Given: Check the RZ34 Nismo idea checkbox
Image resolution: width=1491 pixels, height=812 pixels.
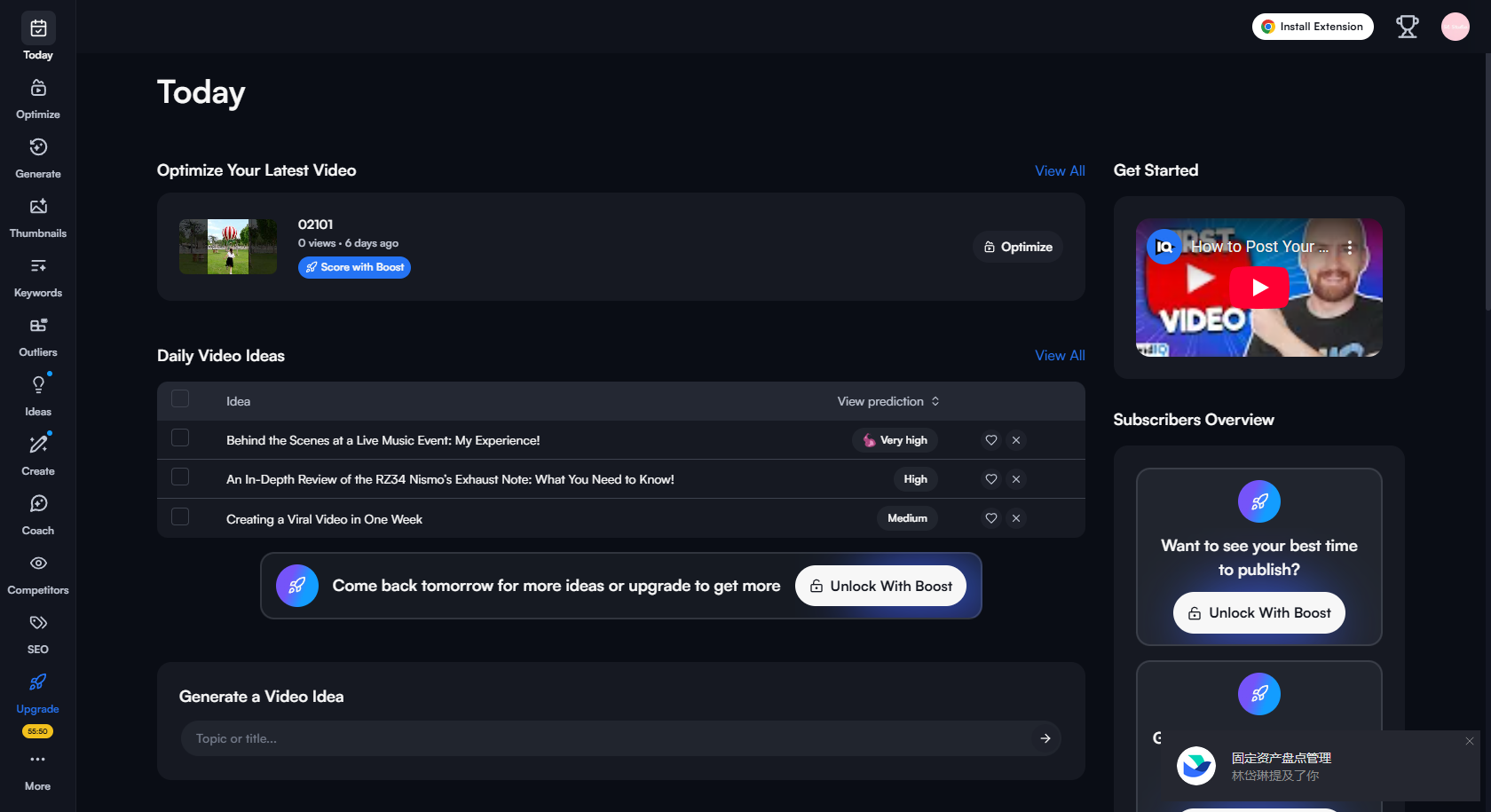Looking at the screenshot, I should (x=180, y=477).
